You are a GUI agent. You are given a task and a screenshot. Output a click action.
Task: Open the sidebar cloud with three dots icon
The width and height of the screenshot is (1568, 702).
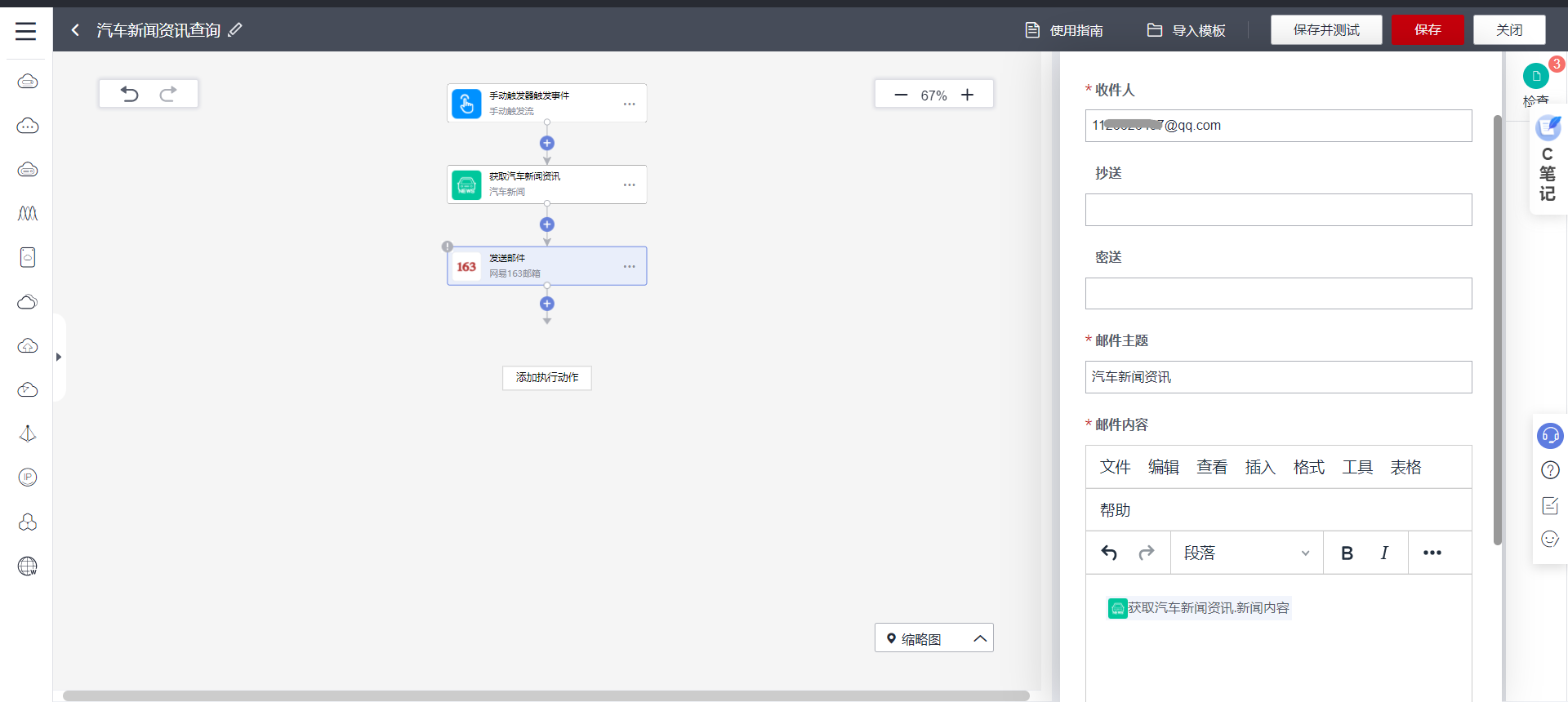(x=28, y=126)
